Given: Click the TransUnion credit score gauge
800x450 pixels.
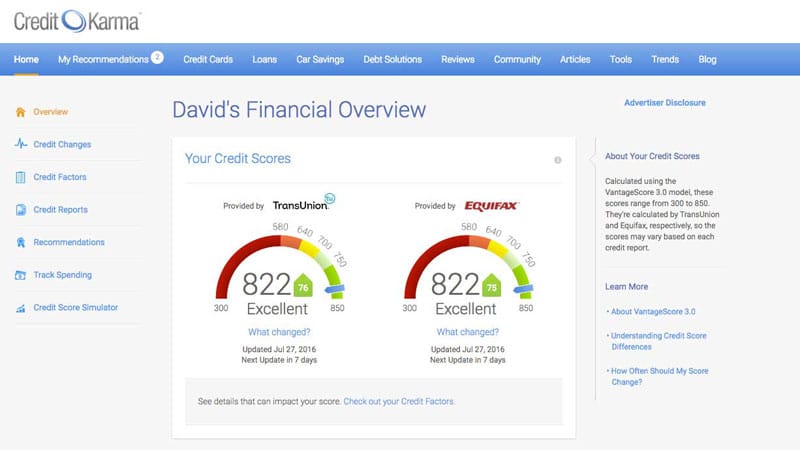Looking at the screenshot, I should [x=277, y=270].
